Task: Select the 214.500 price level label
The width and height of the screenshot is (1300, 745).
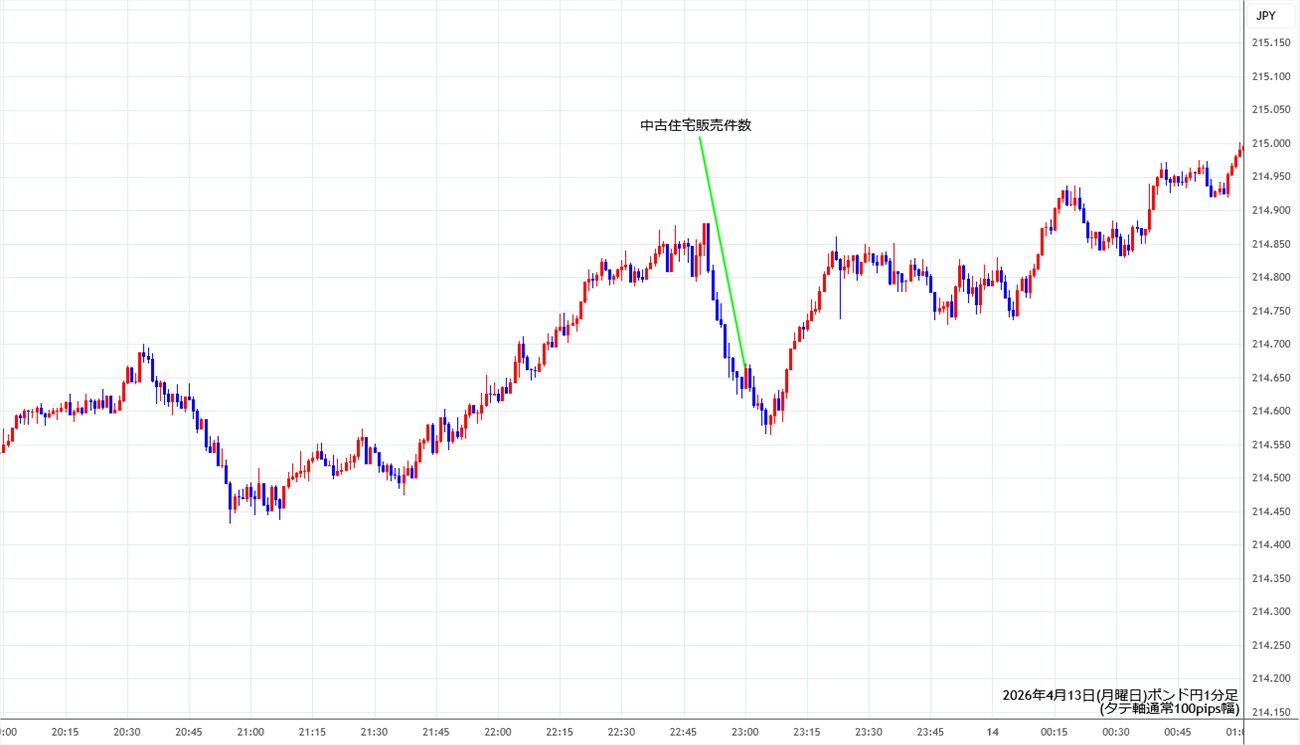Action: point(1269,478)
